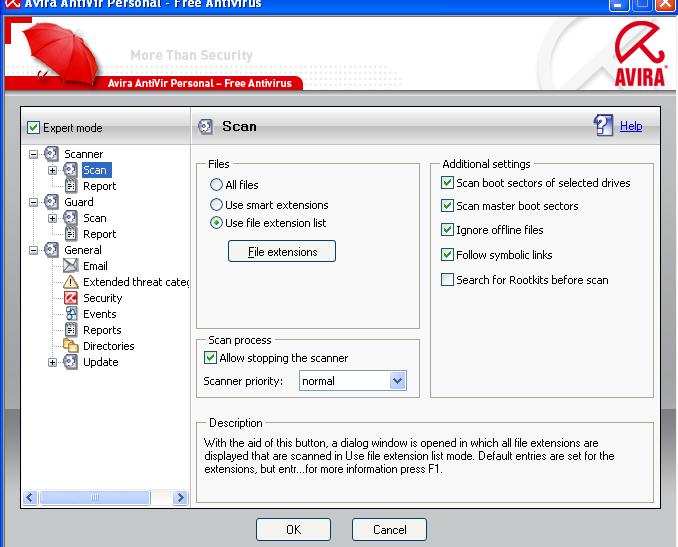Image resolution: width=678 pixels, height=547 pixels.
Task: Open Events settings in tree
Action: pos(99,314)
